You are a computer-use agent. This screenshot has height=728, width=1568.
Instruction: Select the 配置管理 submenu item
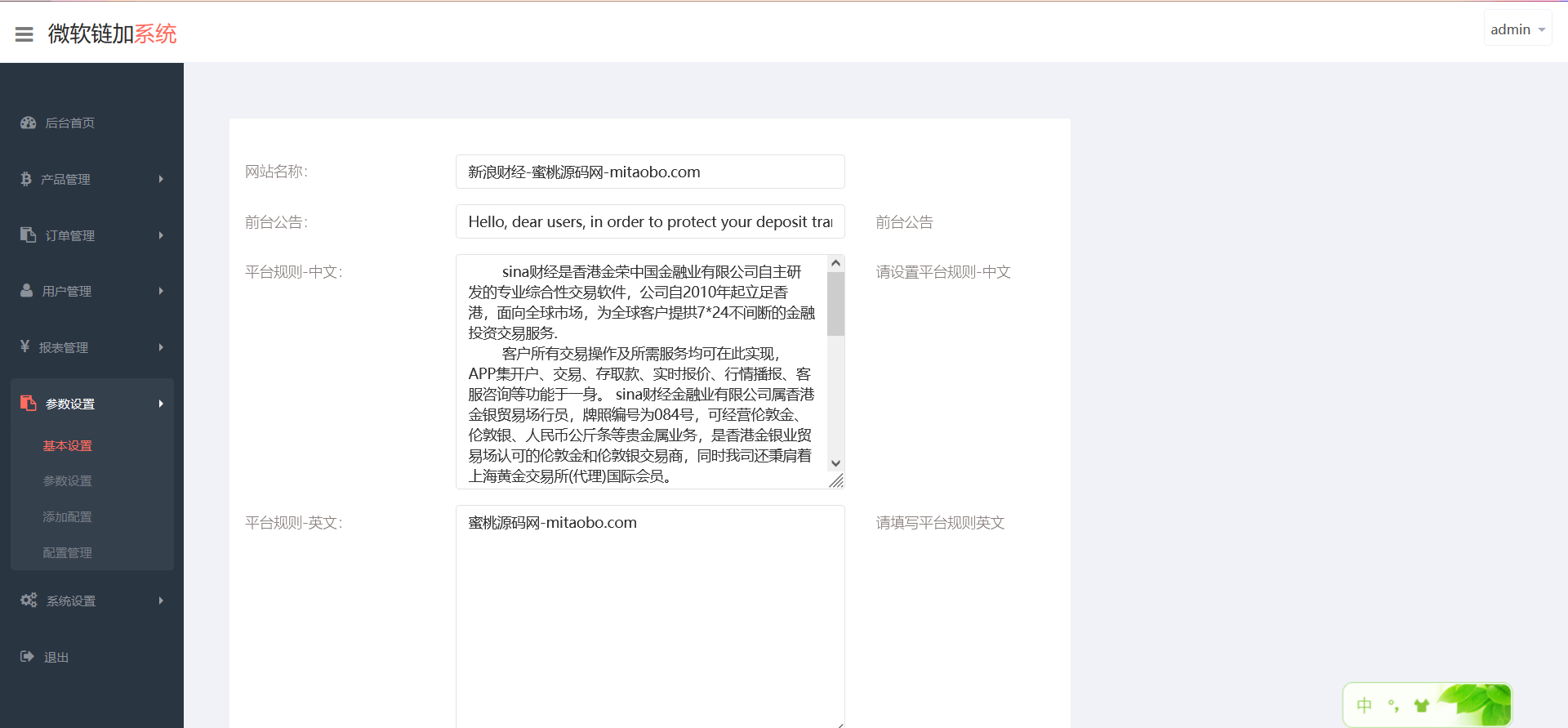68,552
